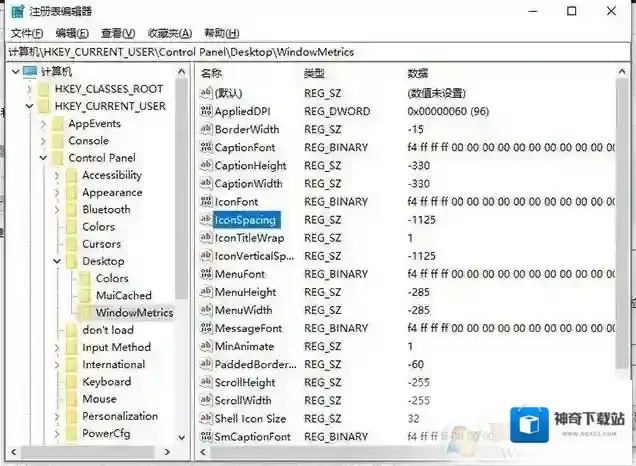The width and height of the screenshot is (636, 466).
Task: Select the PaddedBorder... value name
Action: point(256,364)
